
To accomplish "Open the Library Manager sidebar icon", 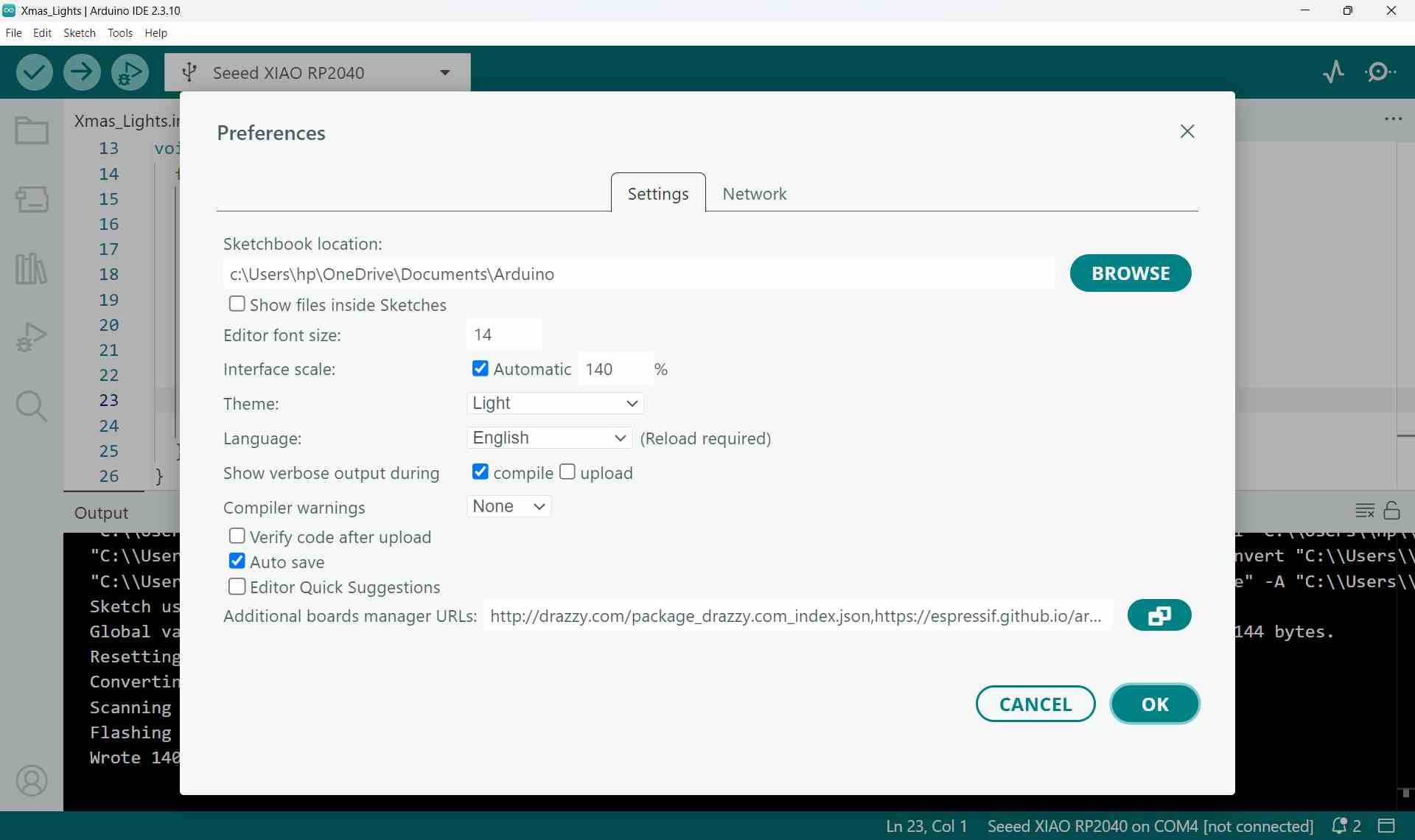I will [32, 268].
